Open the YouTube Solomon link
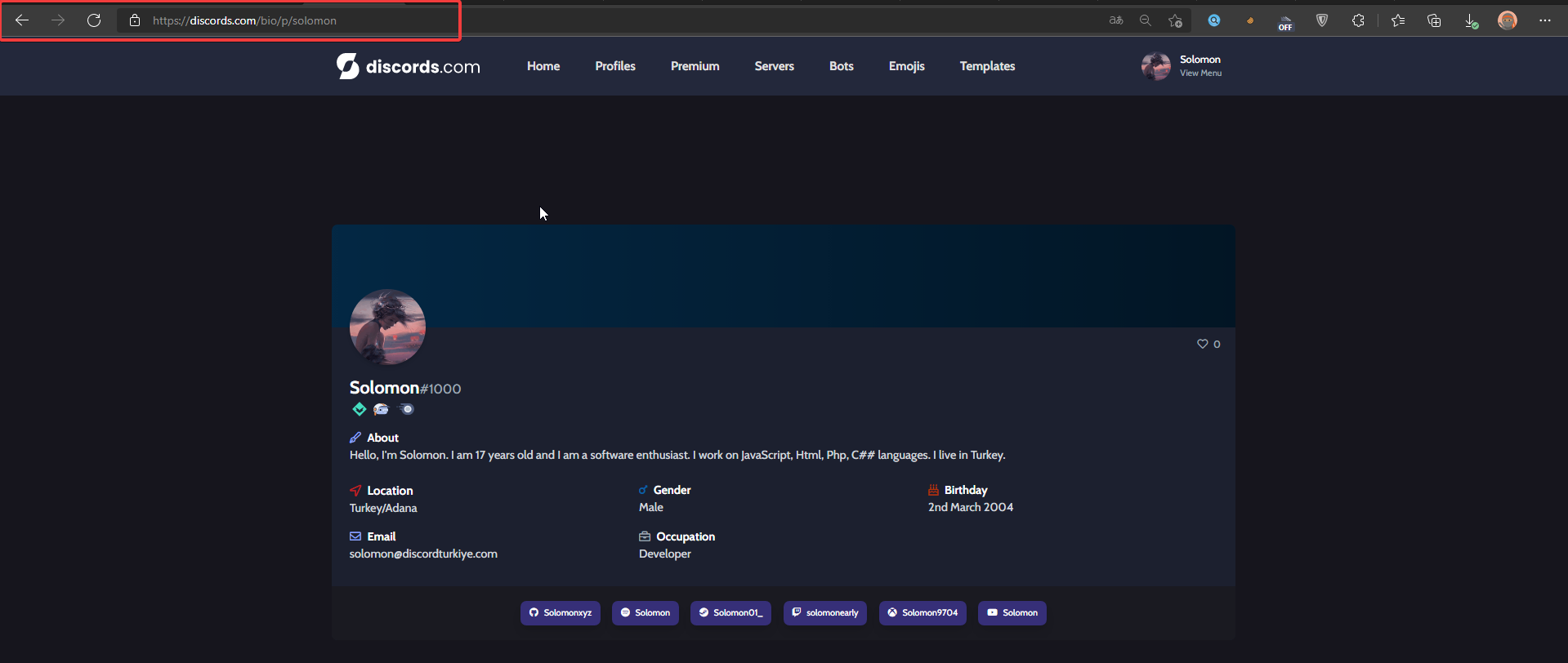This screenshot has height=663, width=1568. (x=1012, y=613)
